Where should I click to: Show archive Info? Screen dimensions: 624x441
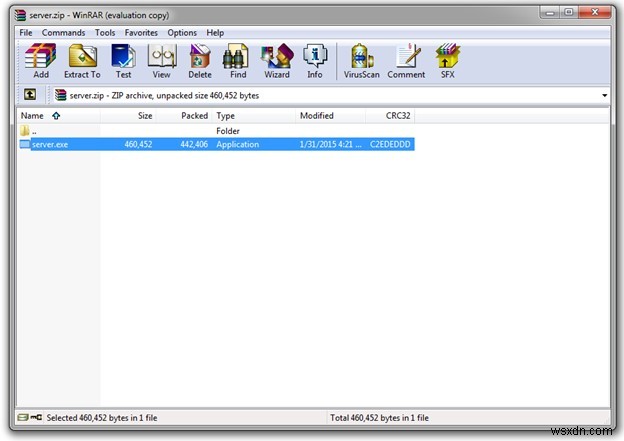coord(315,61)
